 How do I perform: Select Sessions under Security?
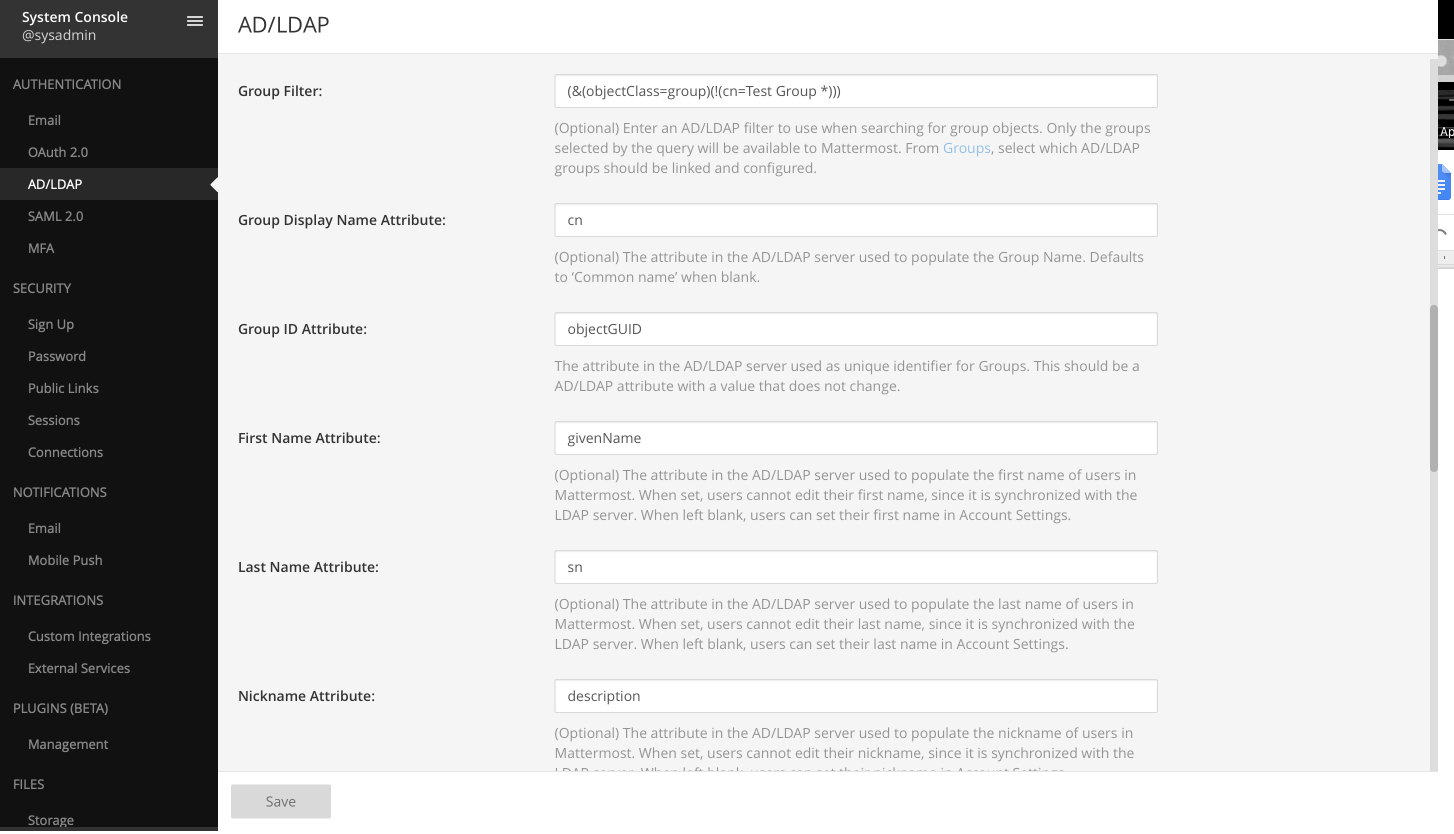point(54,420)
